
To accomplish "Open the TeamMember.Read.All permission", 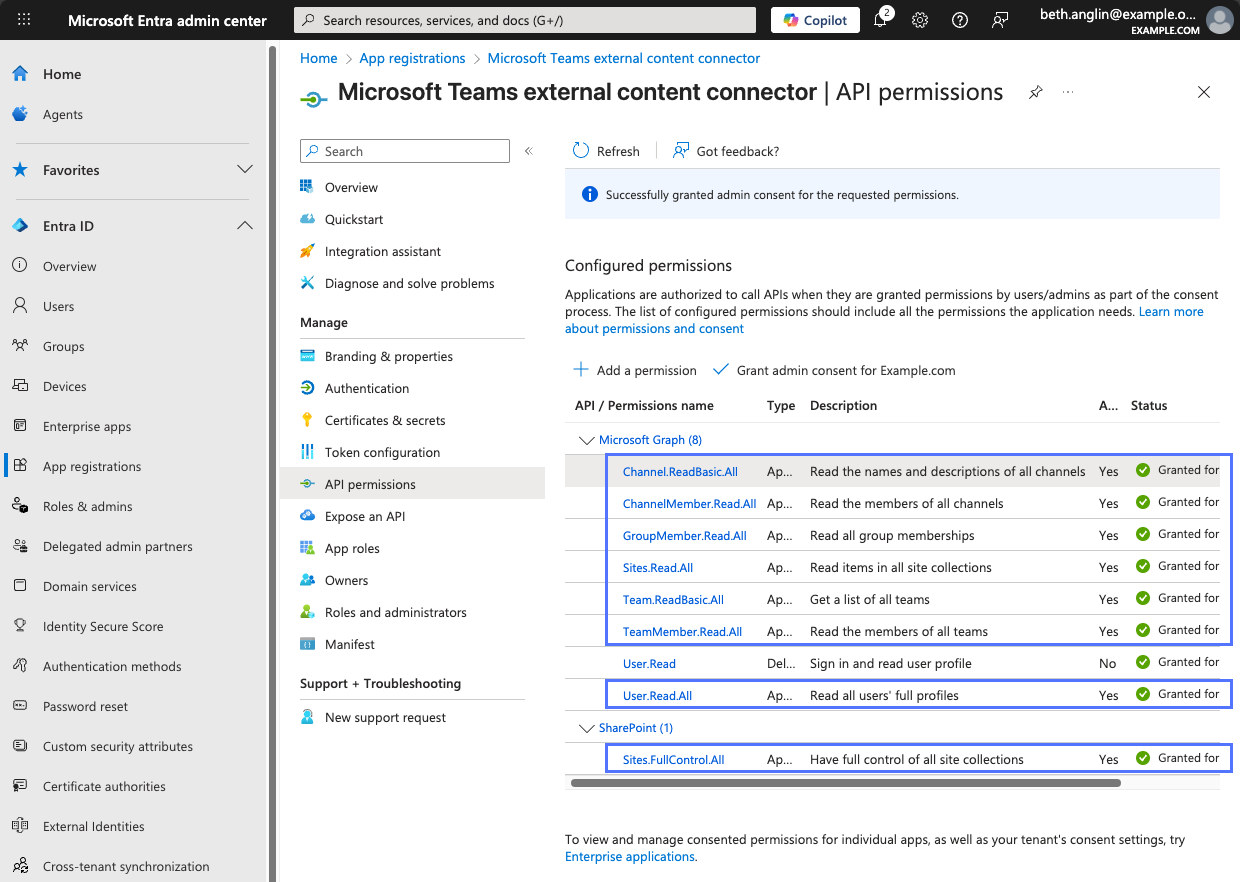I will tap(682, 632).
